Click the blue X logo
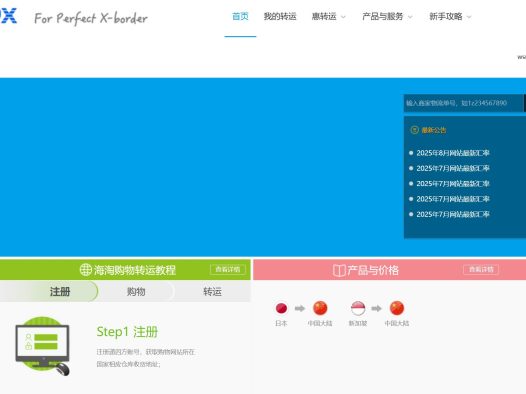 click(x=8, y=16)
